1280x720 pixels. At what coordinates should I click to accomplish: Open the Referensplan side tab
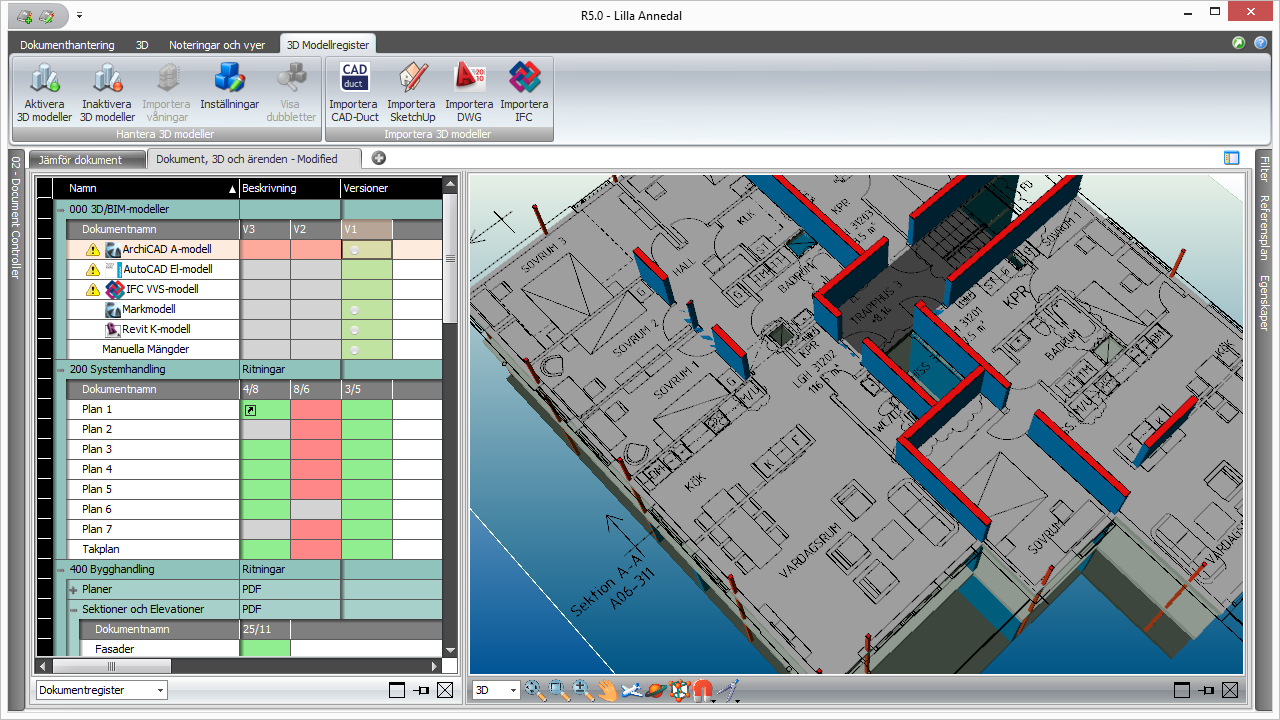(1265, 229)
